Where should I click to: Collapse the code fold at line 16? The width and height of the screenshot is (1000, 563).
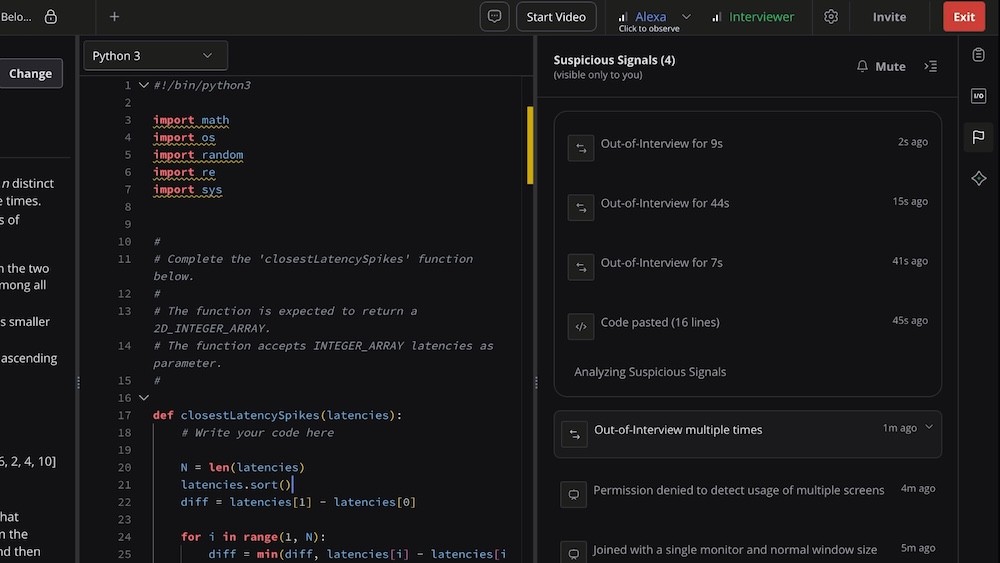(143, 398)
